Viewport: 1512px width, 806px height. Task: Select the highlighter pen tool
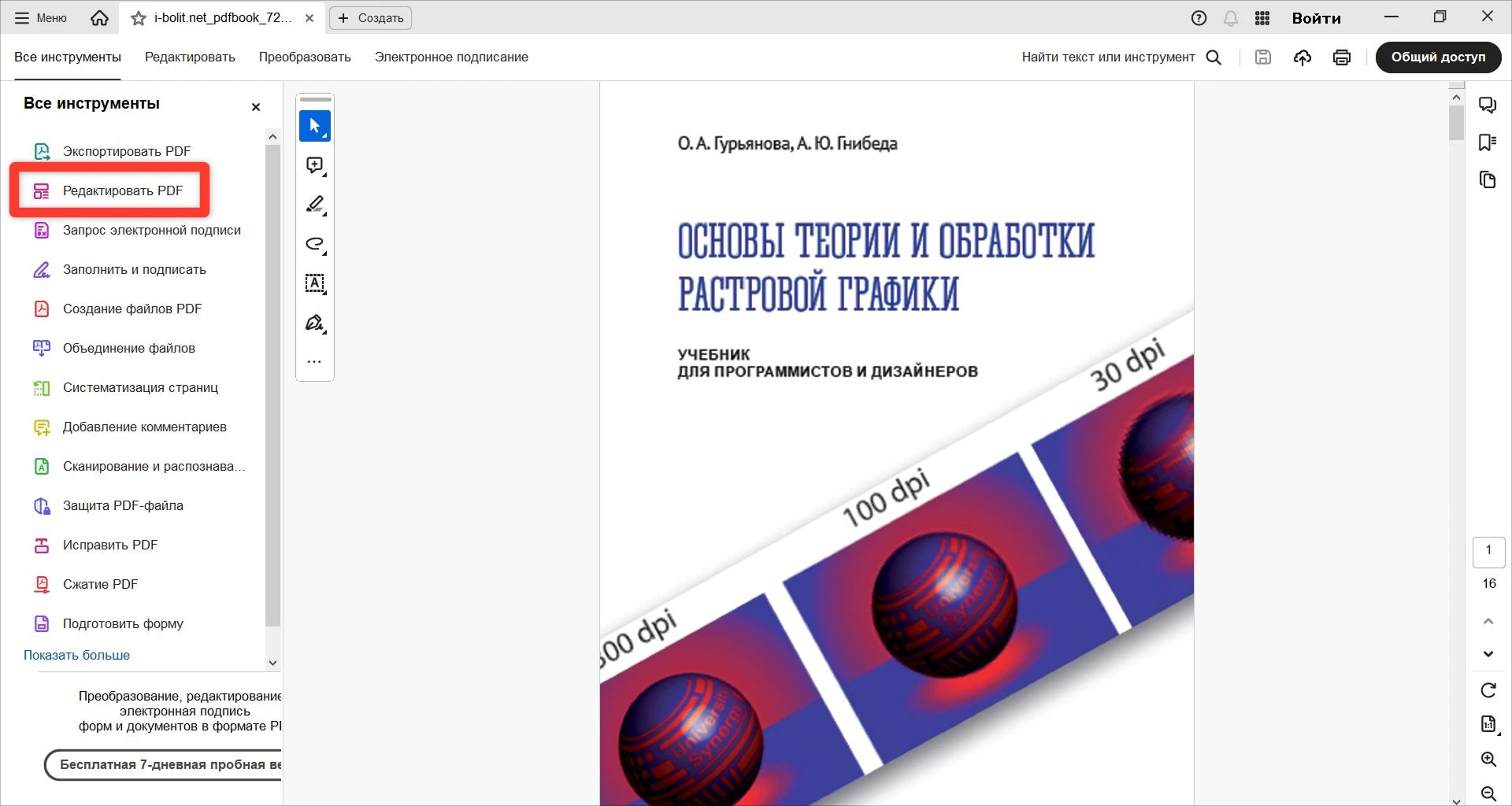(314, 205)
